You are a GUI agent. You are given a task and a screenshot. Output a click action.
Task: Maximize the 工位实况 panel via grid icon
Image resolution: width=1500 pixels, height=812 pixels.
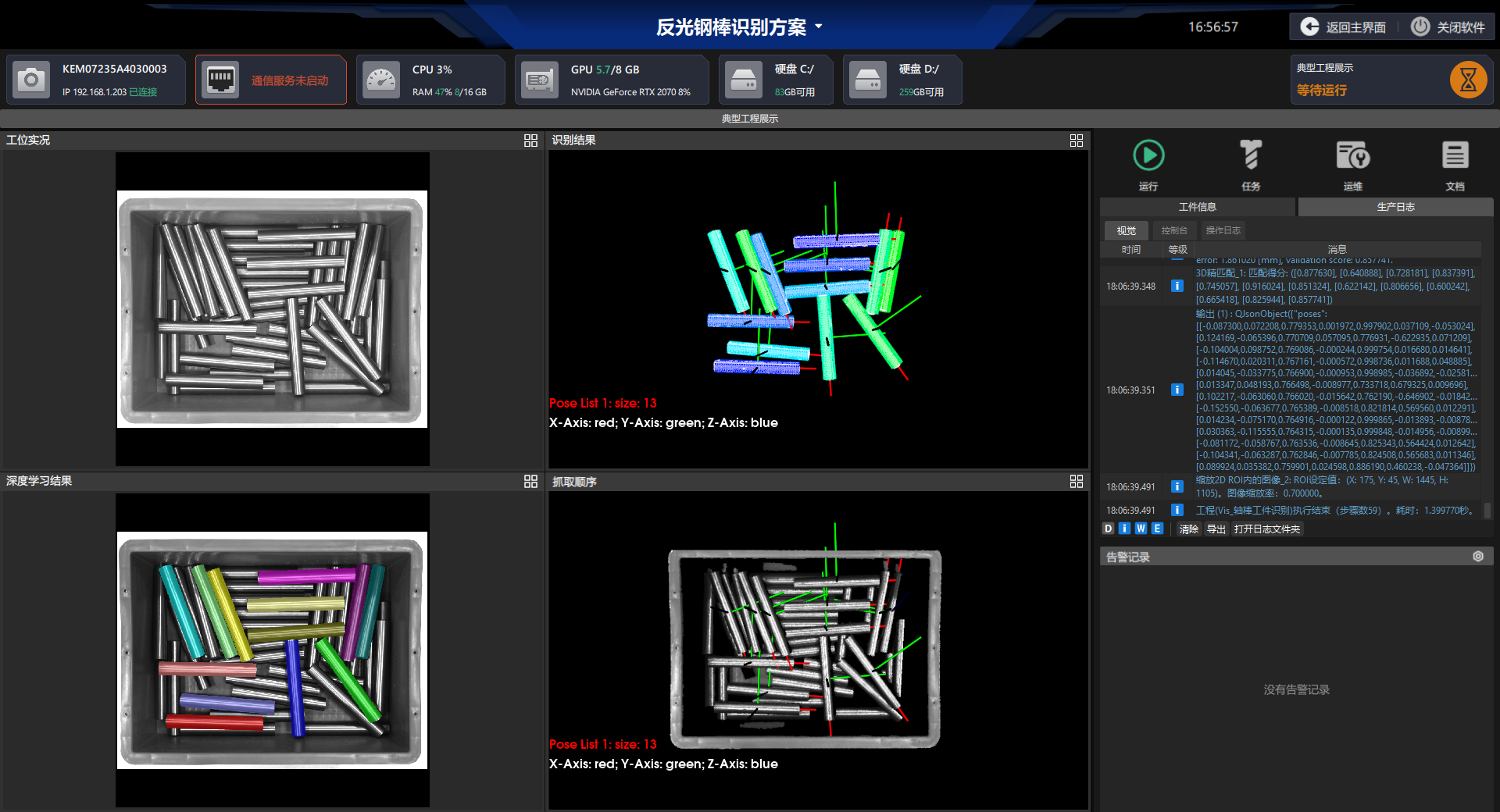click(530, 141)
